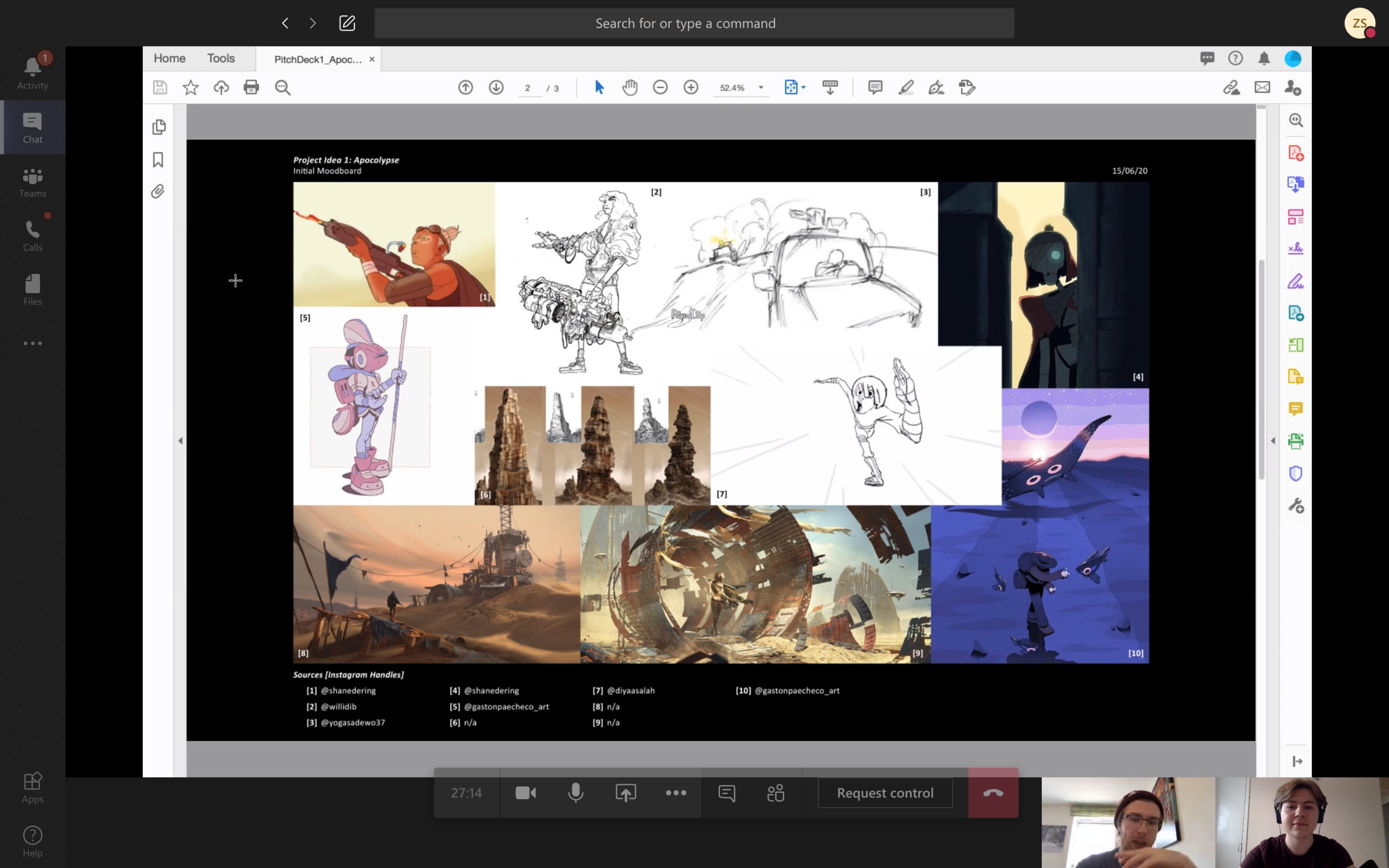Open find text magnifier in toolbar

tap(282, 87)
